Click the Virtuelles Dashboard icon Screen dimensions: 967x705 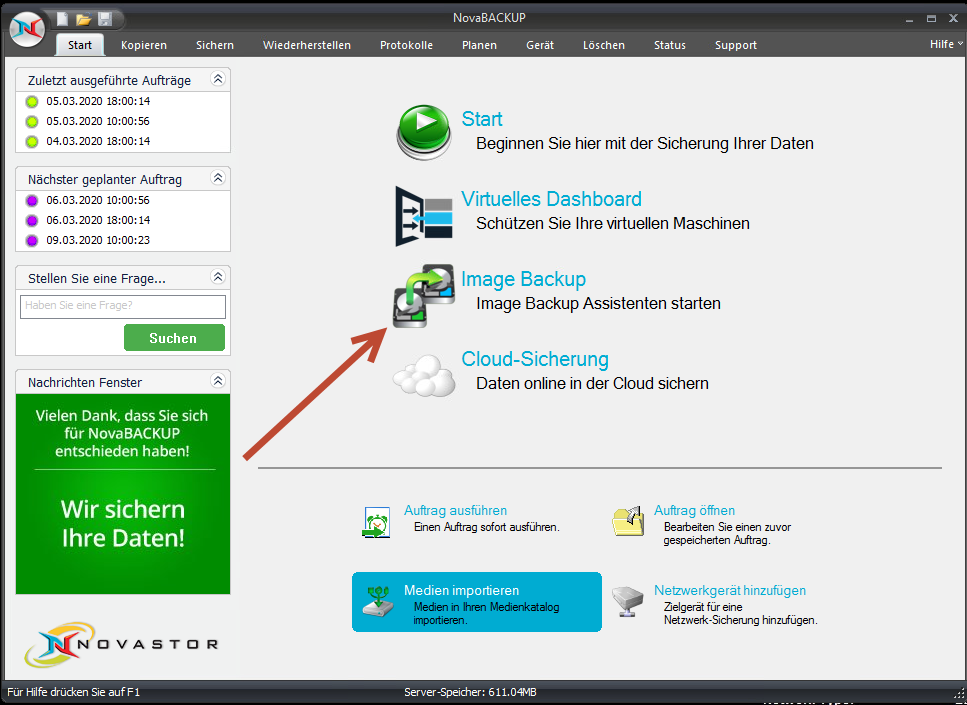[x=424, y=216]
